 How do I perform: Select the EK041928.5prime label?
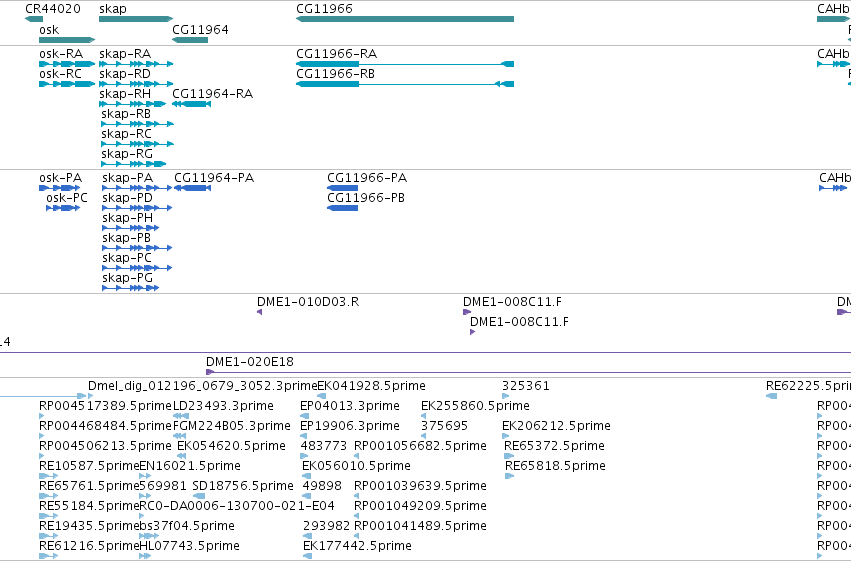(x=371, y=386)
